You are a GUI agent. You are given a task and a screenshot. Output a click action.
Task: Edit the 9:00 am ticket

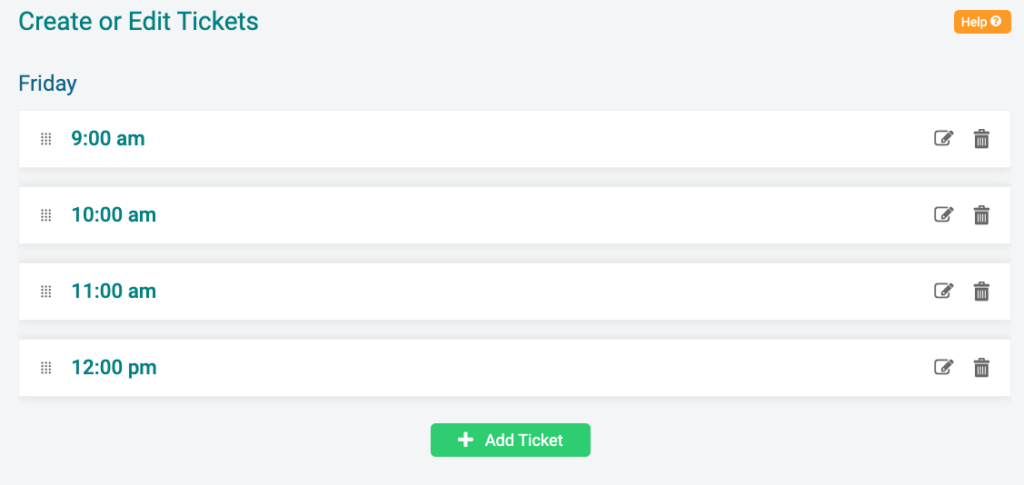[943, 138]
